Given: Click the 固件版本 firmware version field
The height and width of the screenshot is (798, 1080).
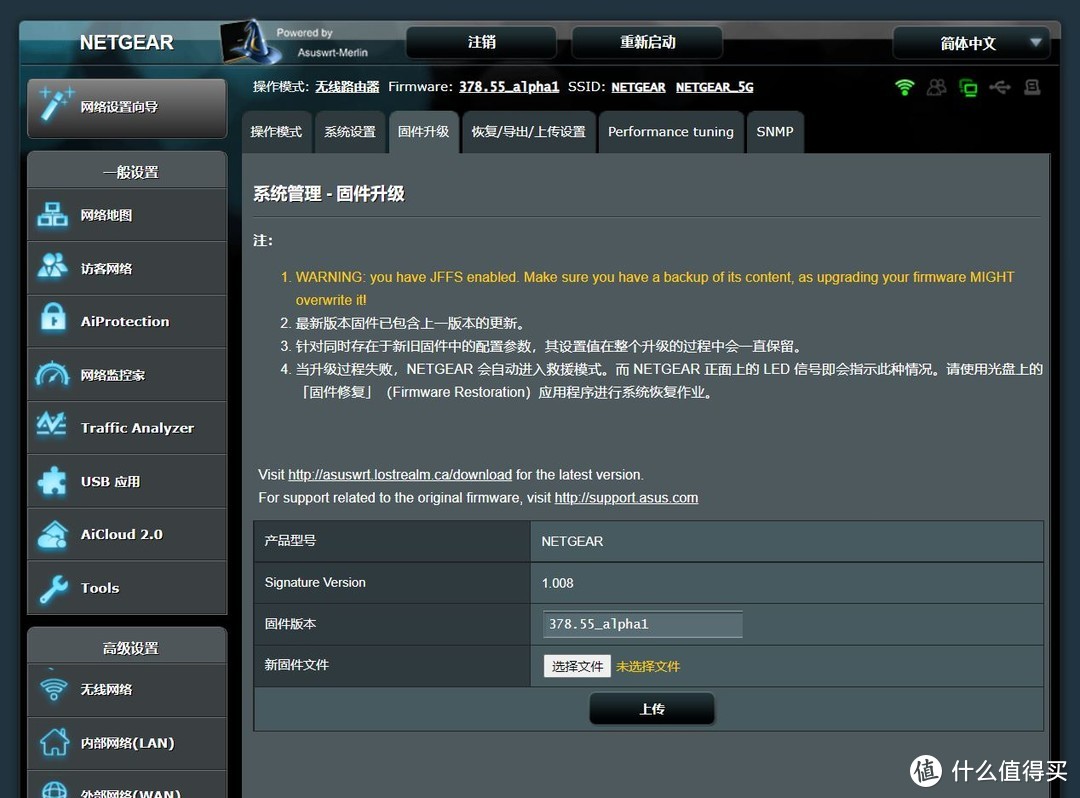Looking at the screenshot, I should point(641,624).
